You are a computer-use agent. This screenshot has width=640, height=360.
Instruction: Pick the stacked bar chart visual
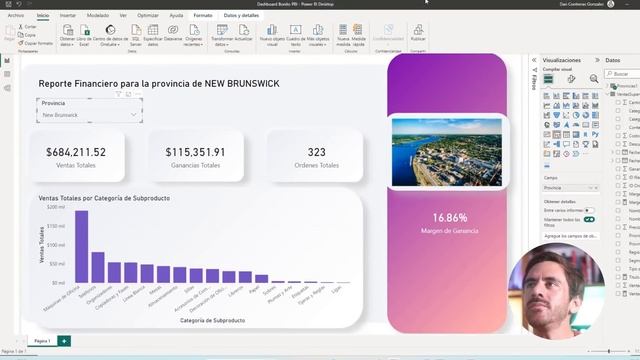pos(547,96)
